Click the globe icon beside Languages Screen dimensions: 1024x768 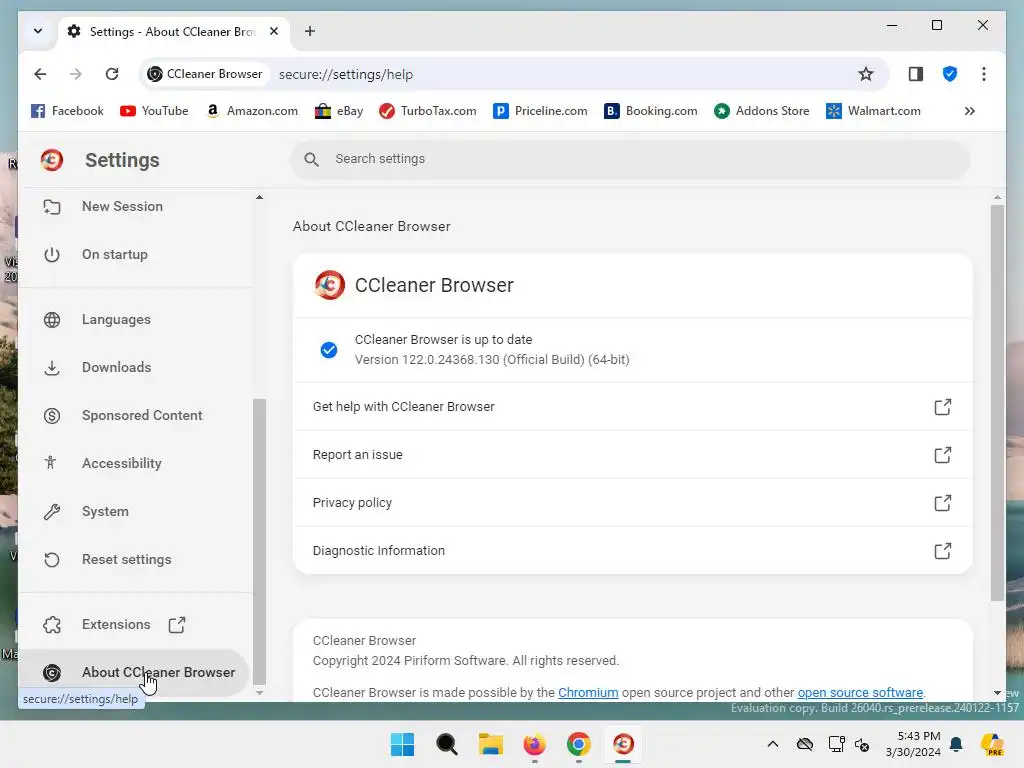(52, 320)
